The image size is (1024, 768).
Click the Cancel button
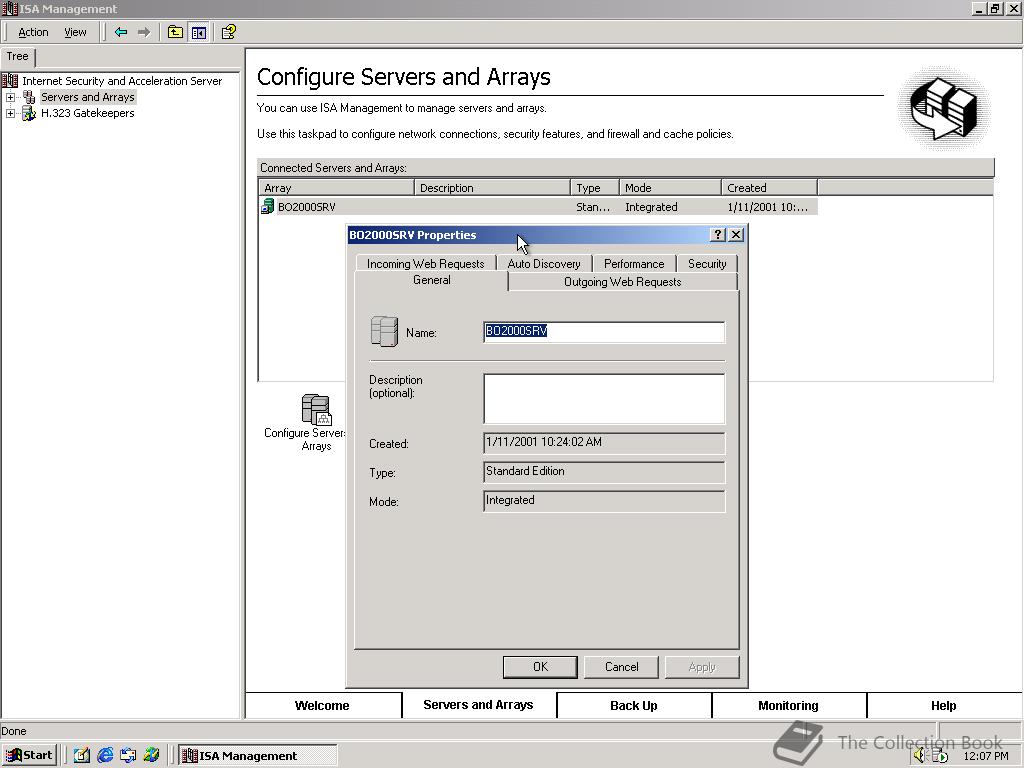pyautogui.click(x=621, y=667)
